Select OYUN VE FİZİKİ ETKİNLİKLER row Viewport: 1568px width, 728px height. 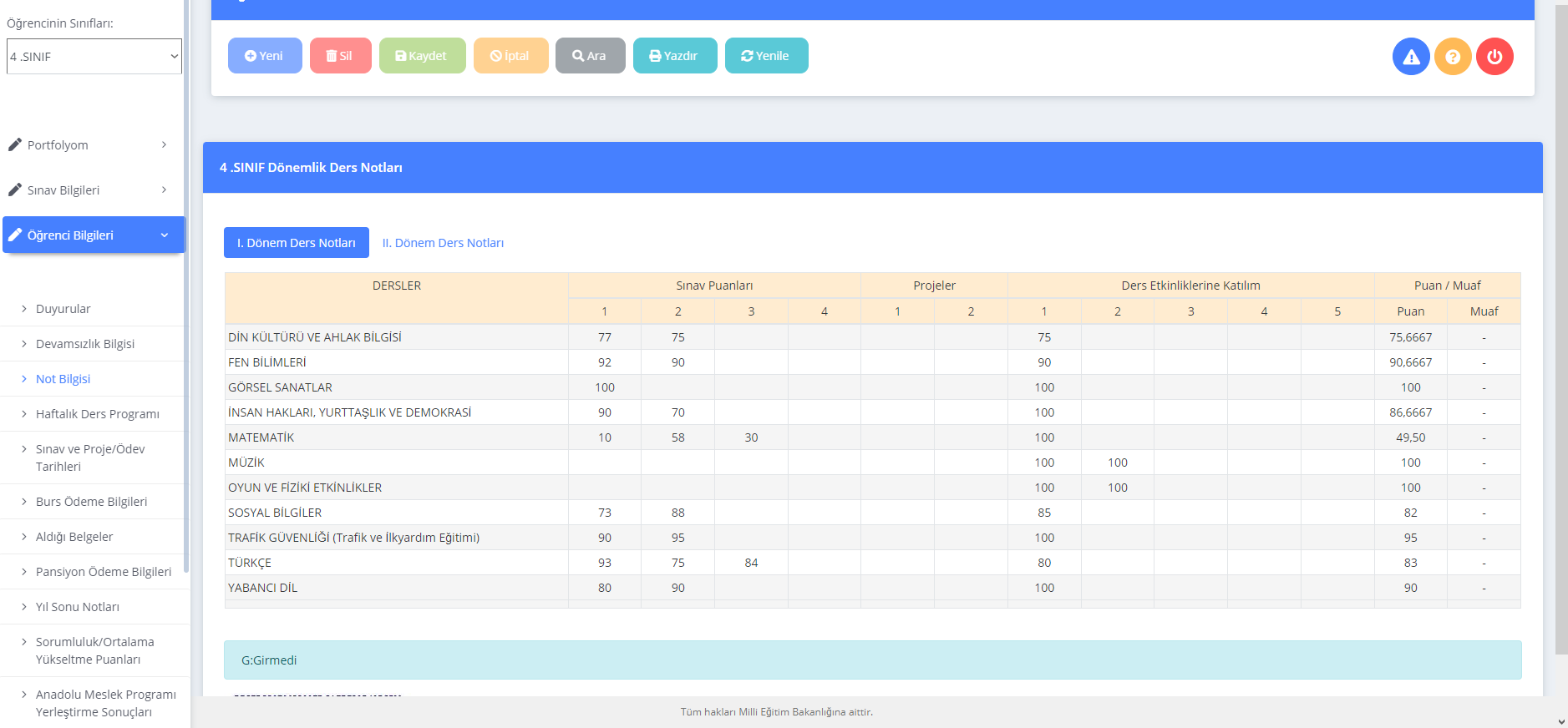point(873,488)
